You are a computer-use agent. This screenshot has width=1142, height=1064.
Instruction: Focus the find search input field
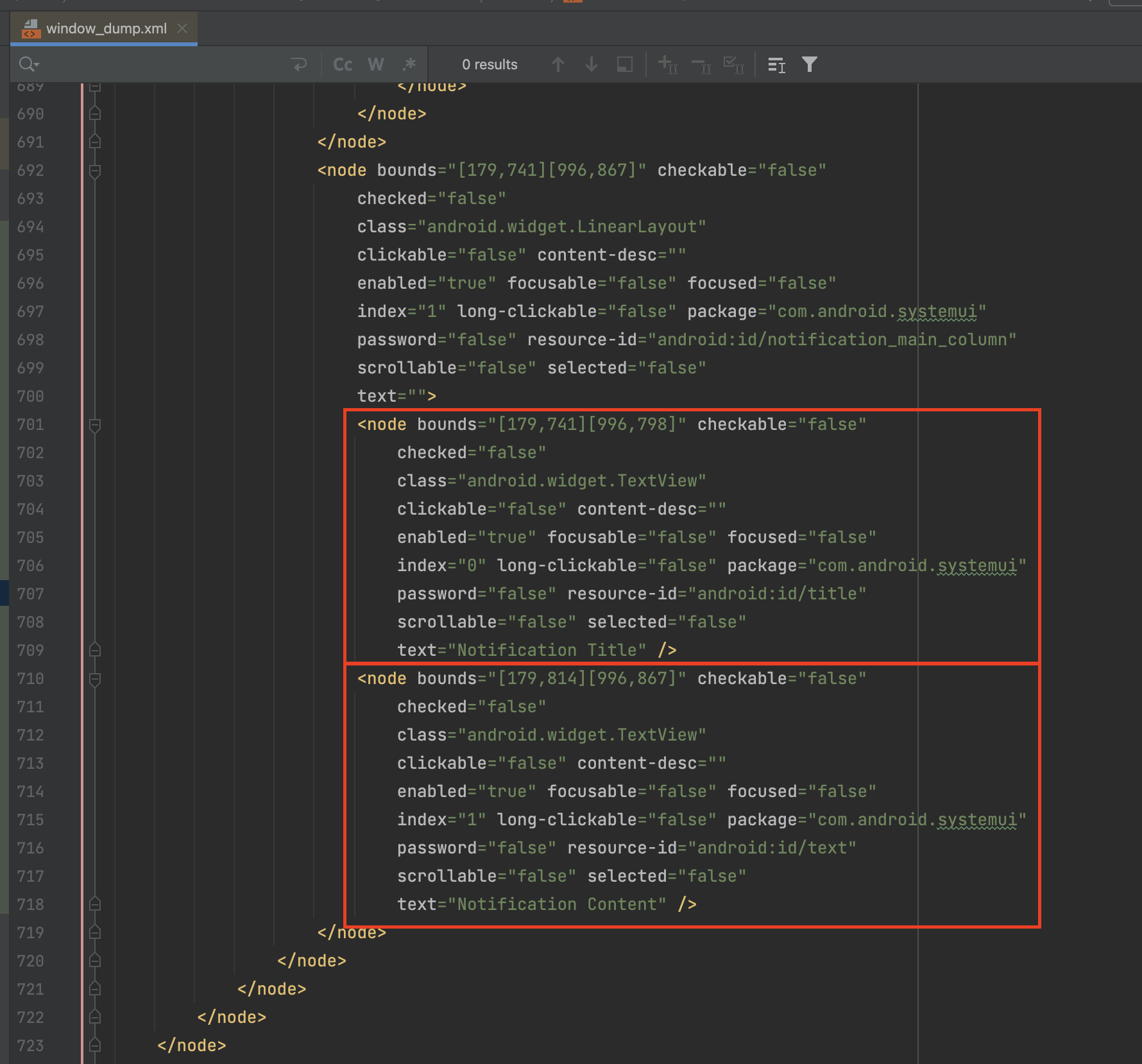(x=160, y=64)
